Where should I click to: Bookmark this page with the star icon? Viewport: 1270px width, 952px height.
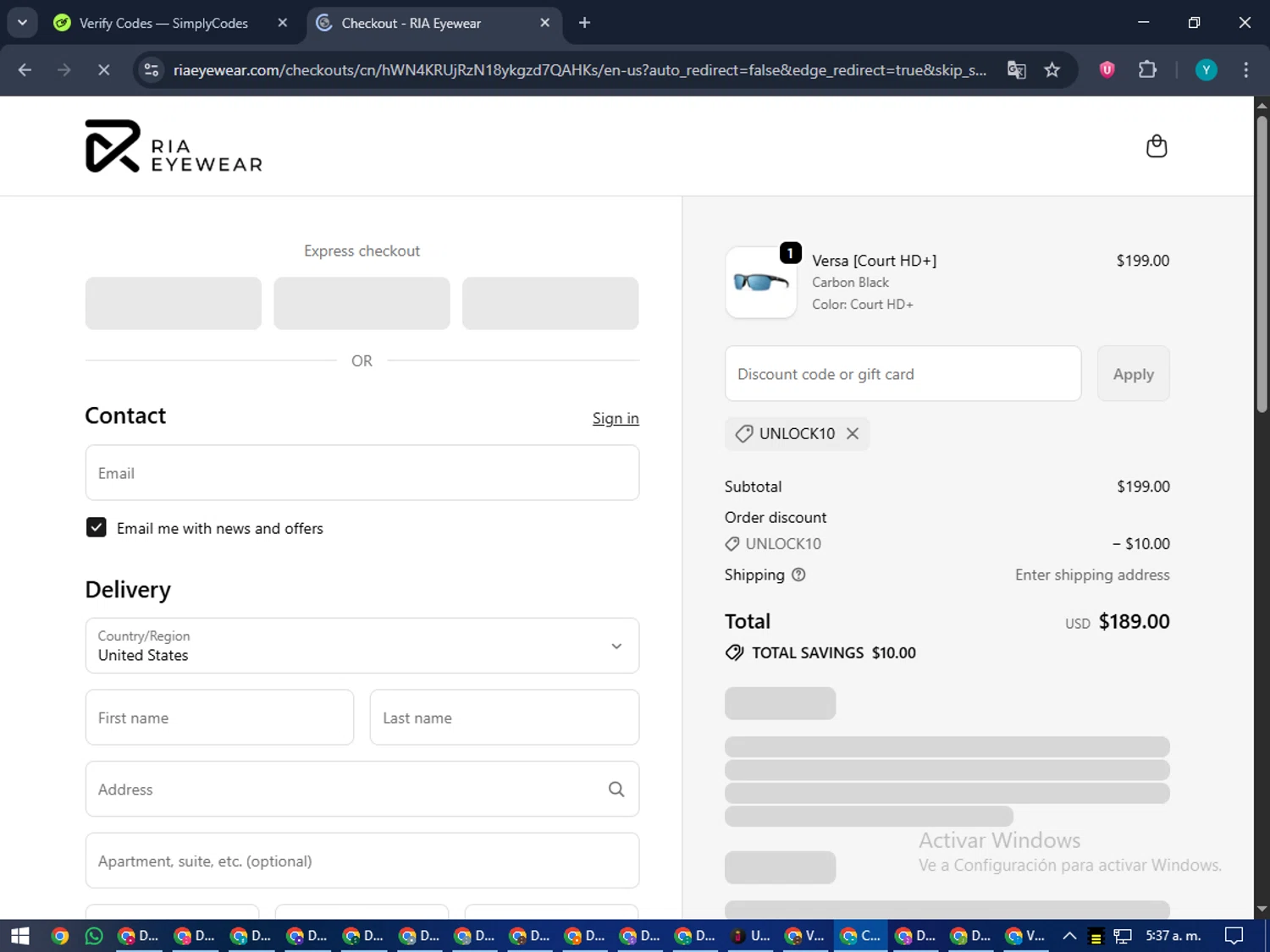[x=1052, y=70]
